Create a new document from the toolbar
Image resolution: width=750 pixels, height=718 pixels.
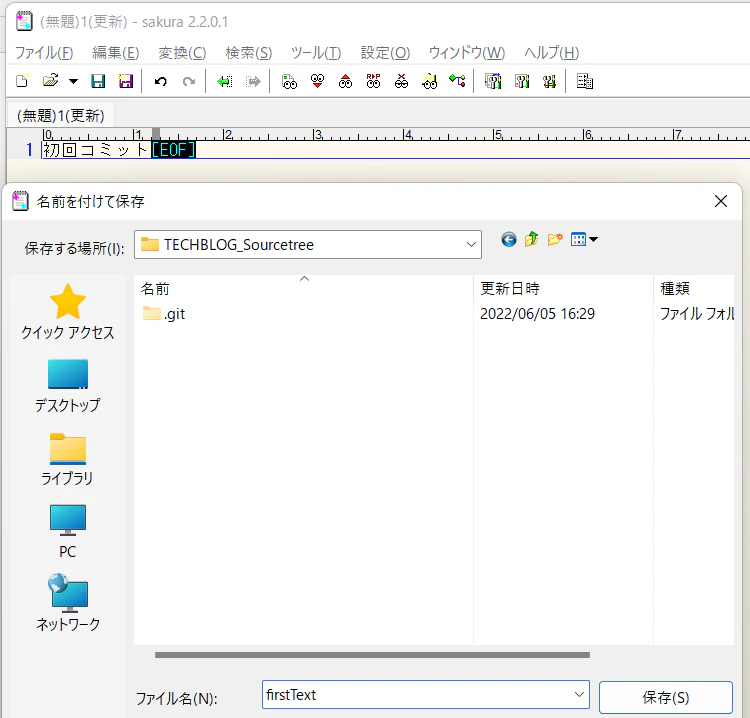coord(22,81)
